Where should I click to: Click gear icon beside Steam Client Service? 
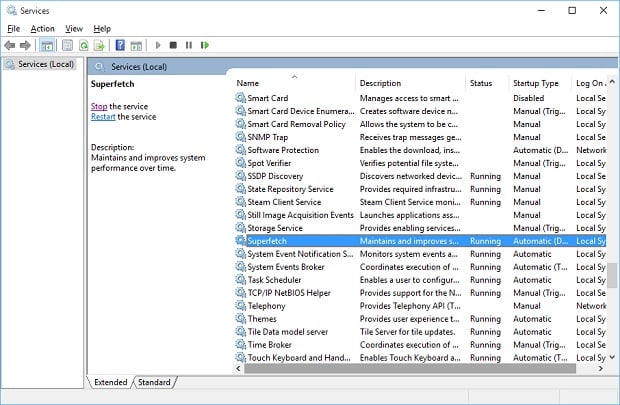click(240, 202)
